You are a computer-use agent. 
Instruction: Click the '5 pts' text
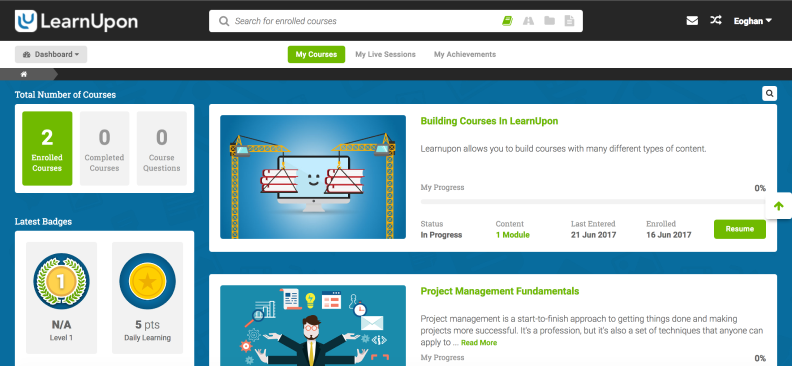click(x=147, y=324)
